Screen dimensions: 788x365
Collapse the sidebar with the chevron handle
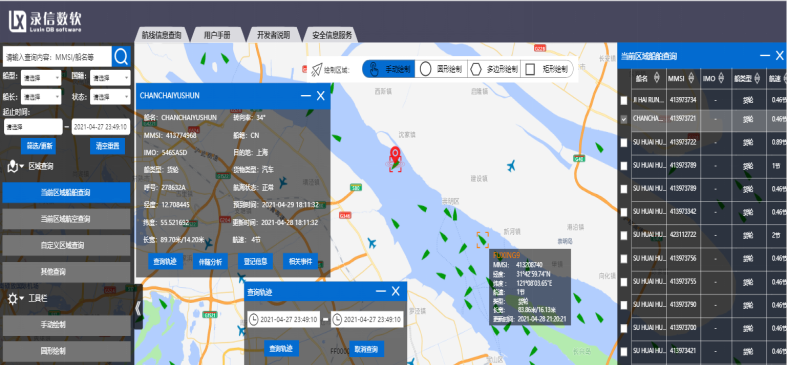(x=138, y=307)
